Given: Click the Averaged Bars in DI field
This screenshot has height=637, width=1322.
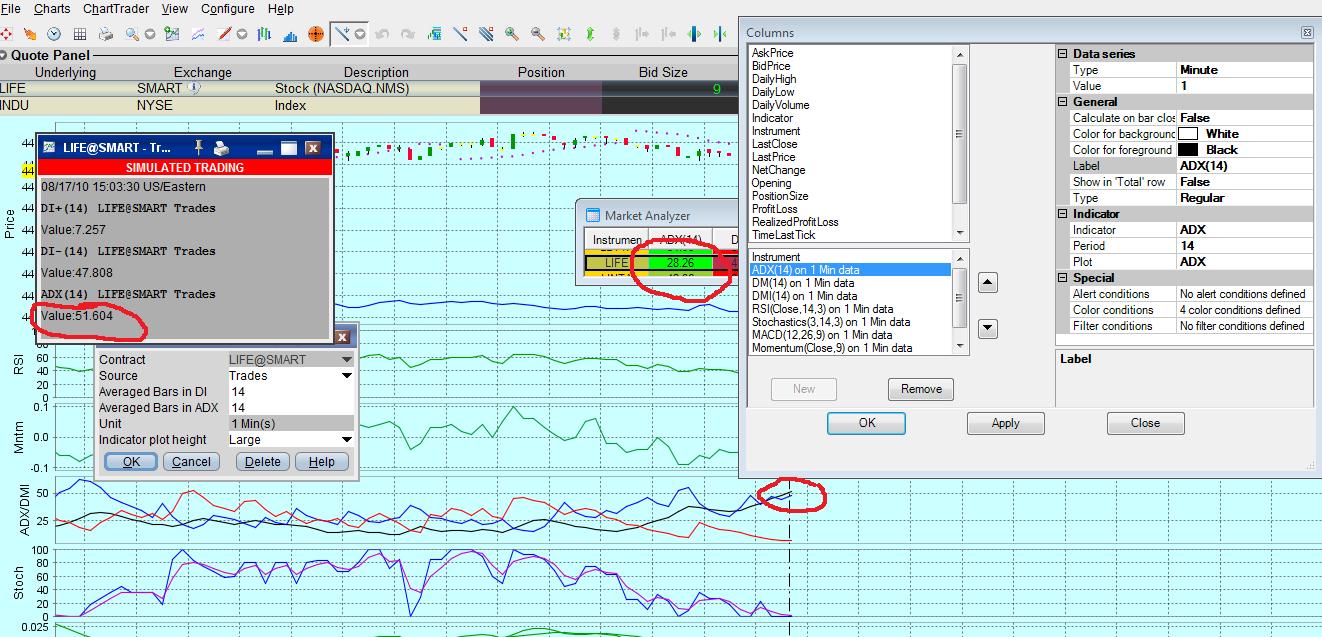Looking at the screenshot, I should point(291,392).
